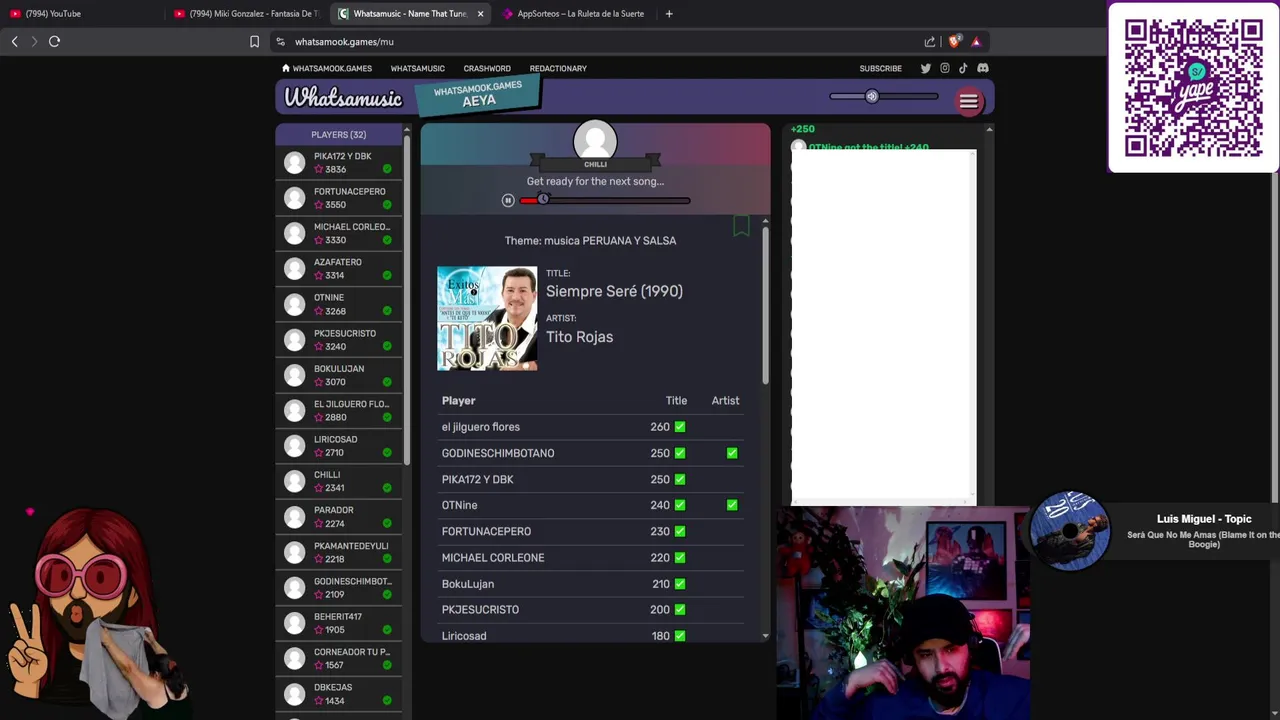Image resolution: width=1280 pixels, height=720 pixels.
Task: Click GODINESCHIMBOTANO's artist checkmark
Action: (732, 453)
